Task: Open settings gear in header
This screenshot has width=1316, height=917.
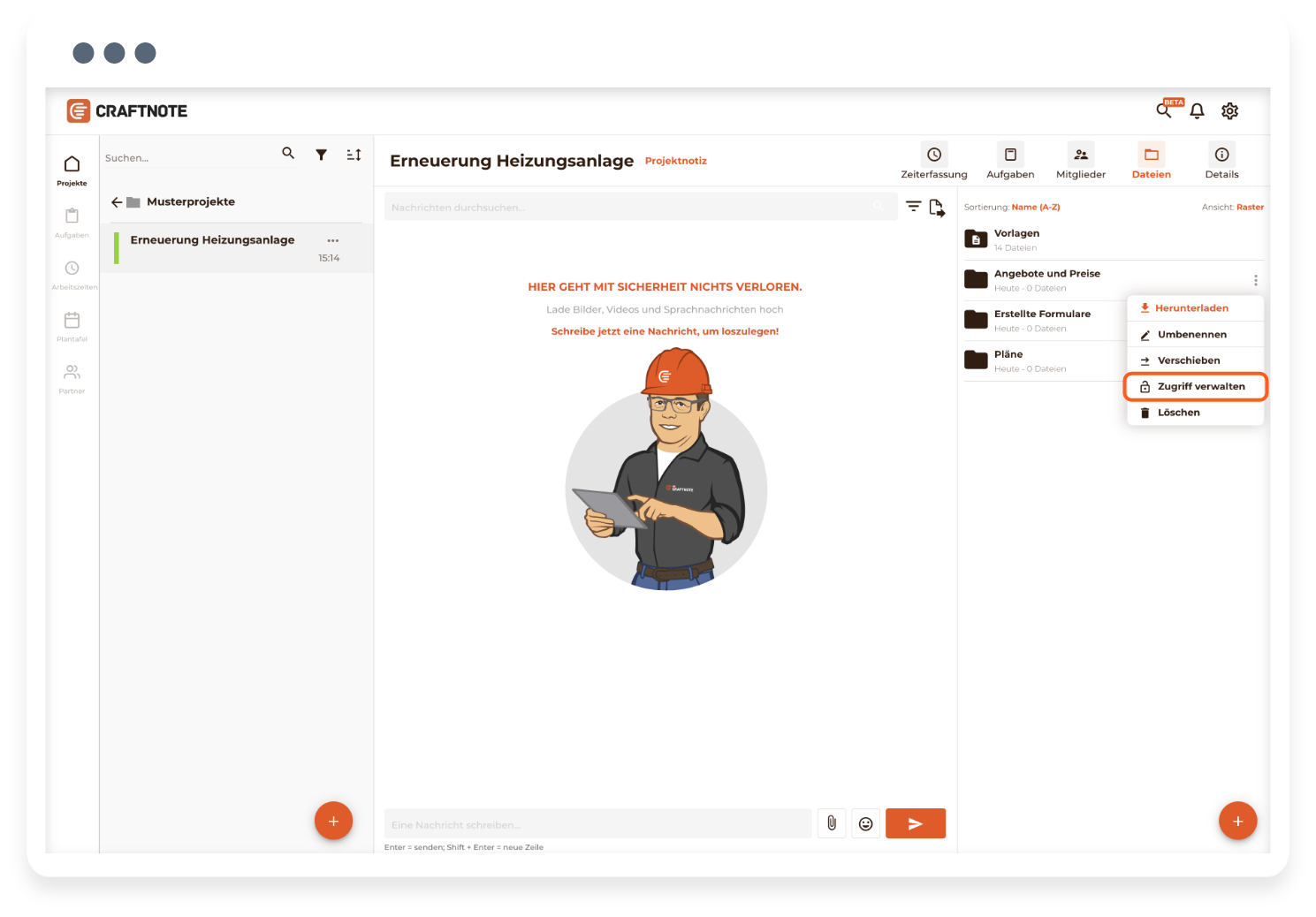Action: [x=1229, y=111]
